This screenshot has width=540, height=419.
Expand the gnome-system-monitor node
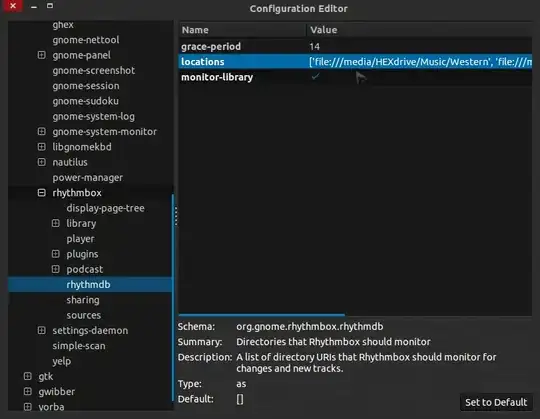(x=42, y=132)
